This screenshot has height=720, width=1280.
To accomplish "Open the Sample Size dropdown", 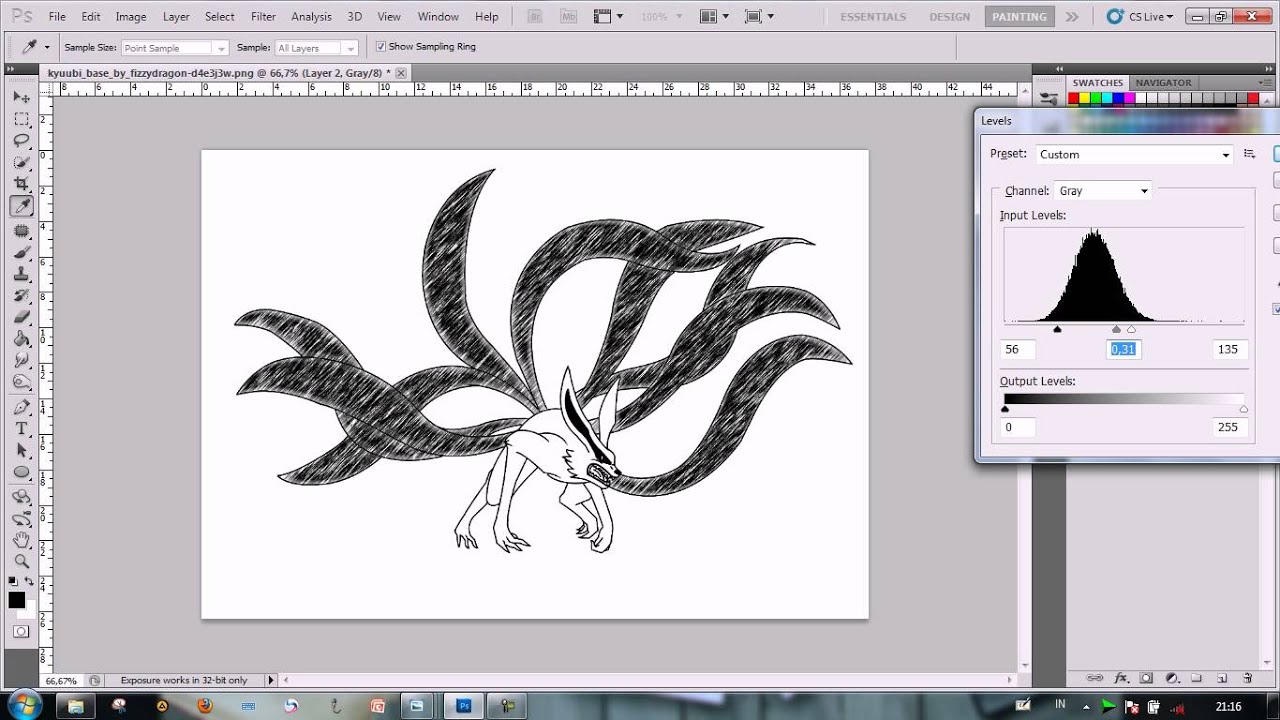I will [175, 48].
